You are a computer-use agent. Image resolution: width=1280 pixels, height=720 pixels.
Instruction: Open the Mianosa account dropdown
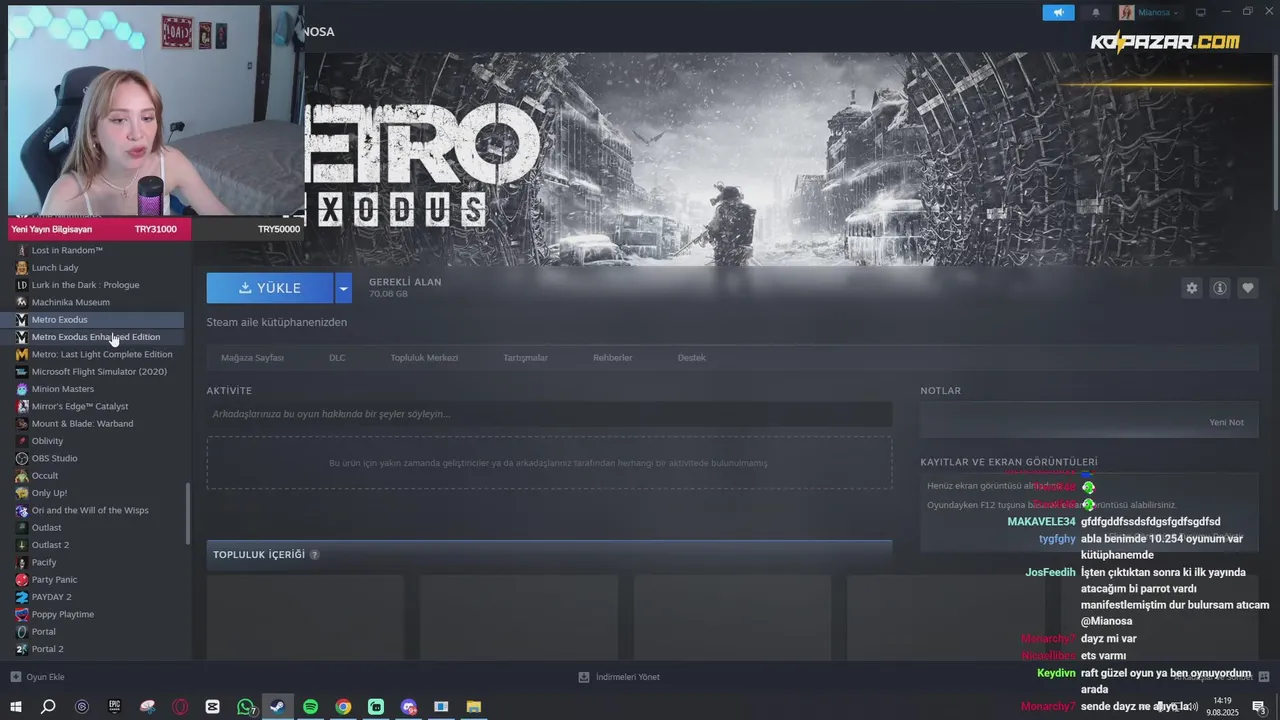click(x=1149, y=12)
